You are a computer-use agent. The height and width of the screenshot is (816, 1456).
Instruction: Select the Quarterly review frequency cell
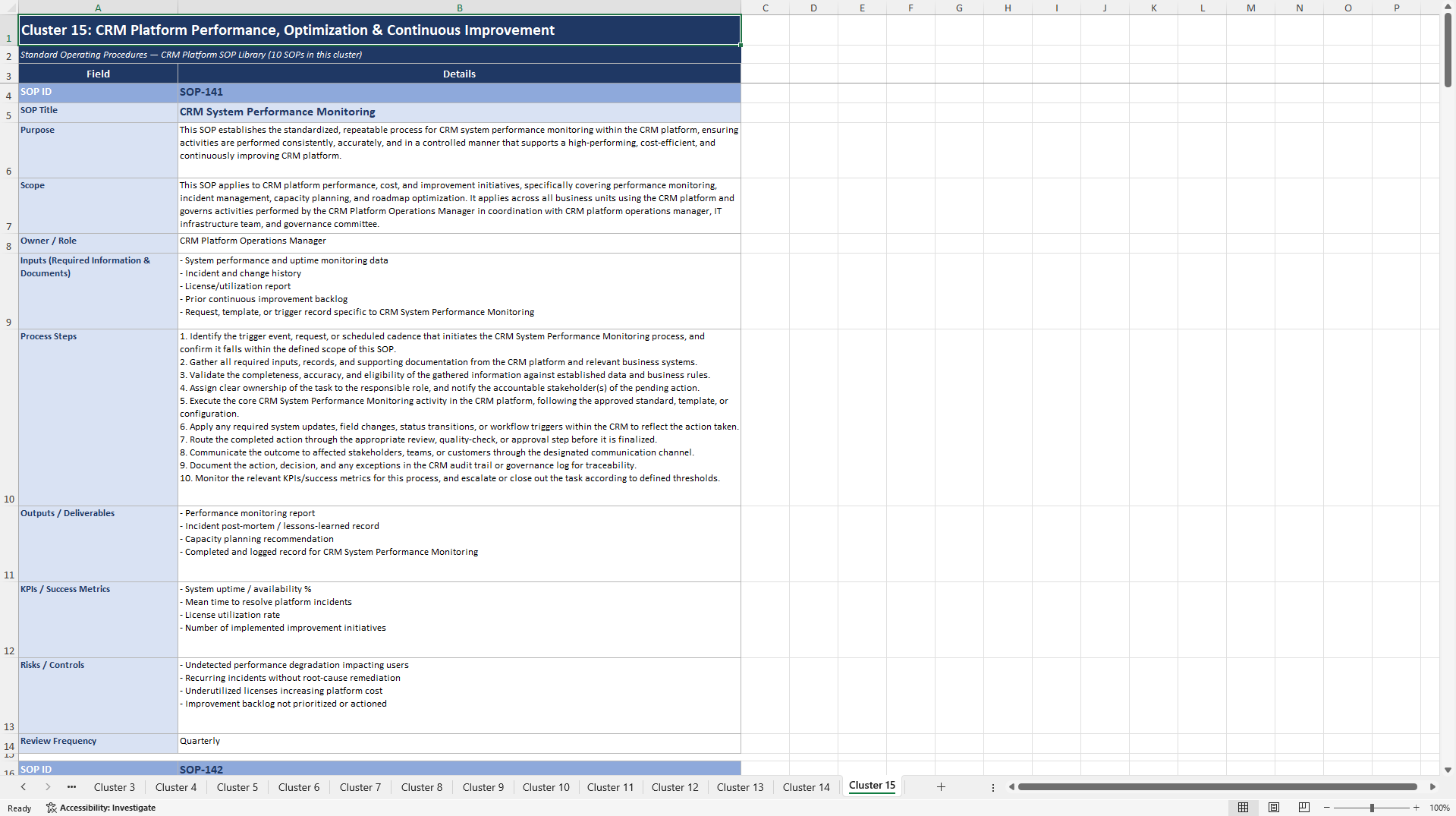tap(460, 743)
